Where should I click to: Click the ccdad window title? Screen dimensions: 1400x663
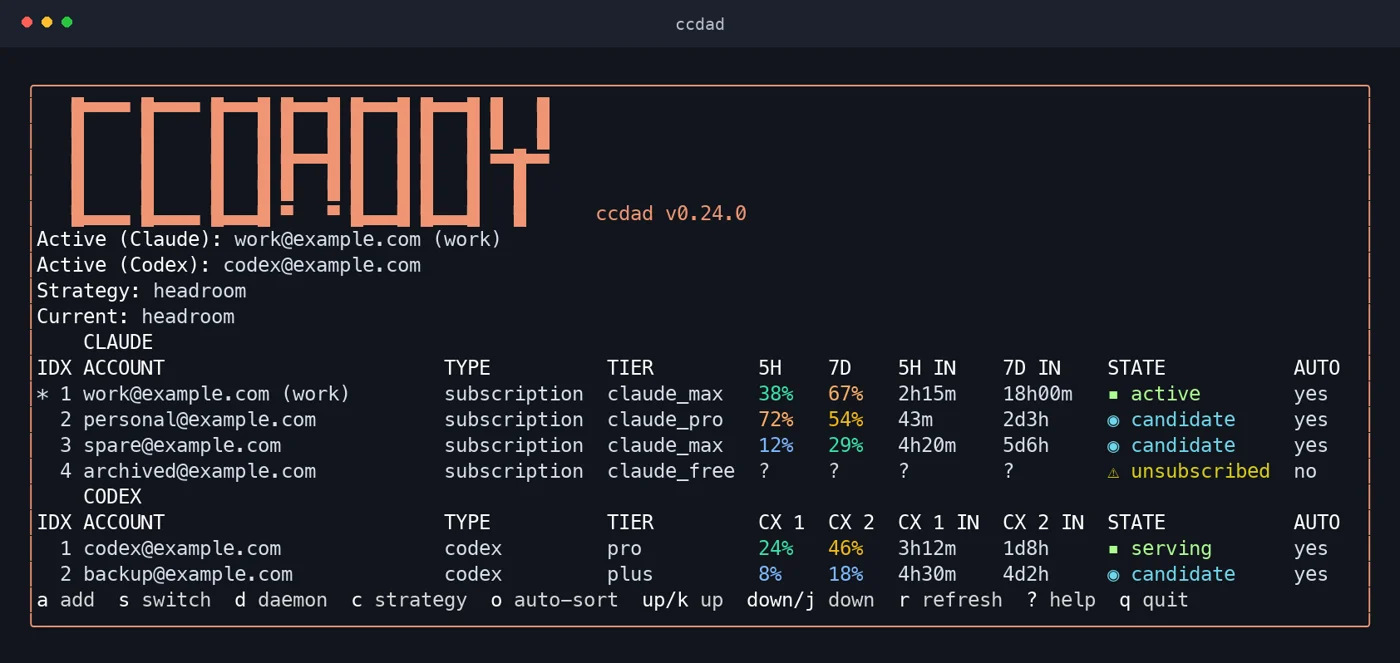[700, 24]
